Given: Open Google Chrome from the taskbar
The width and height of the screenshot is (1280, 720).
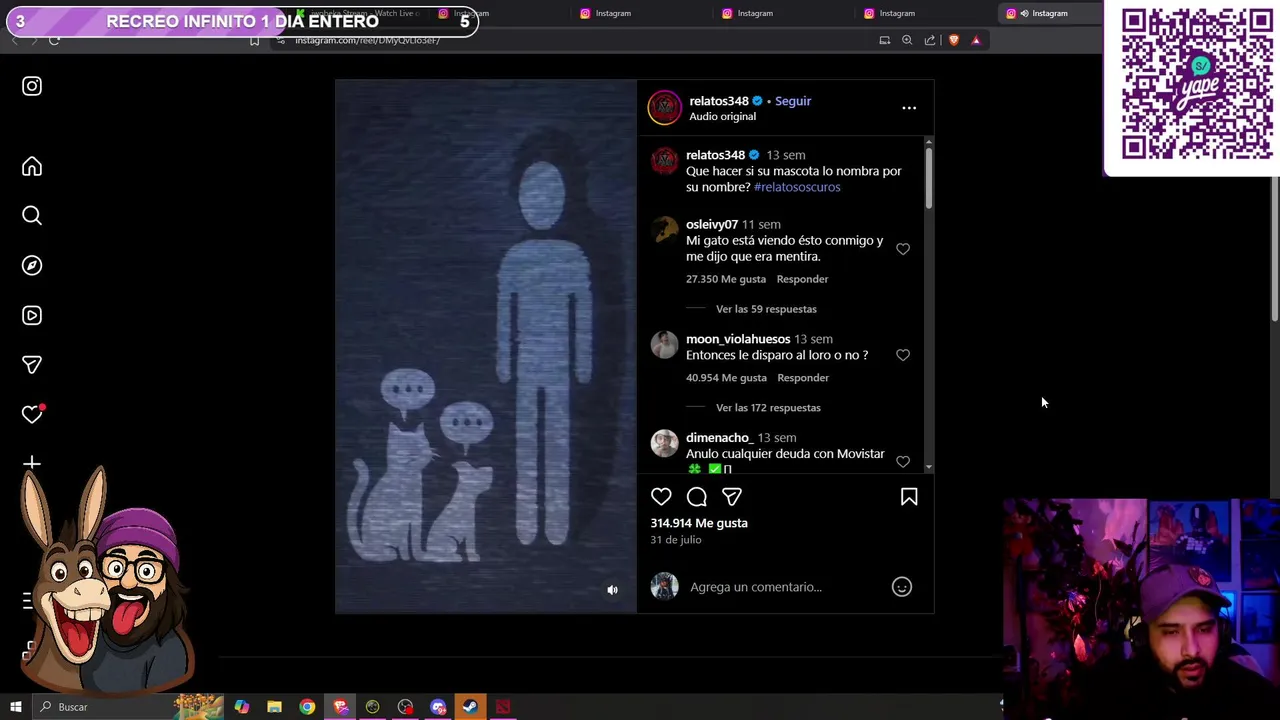Looking at the screenshot, I should 307,707.
